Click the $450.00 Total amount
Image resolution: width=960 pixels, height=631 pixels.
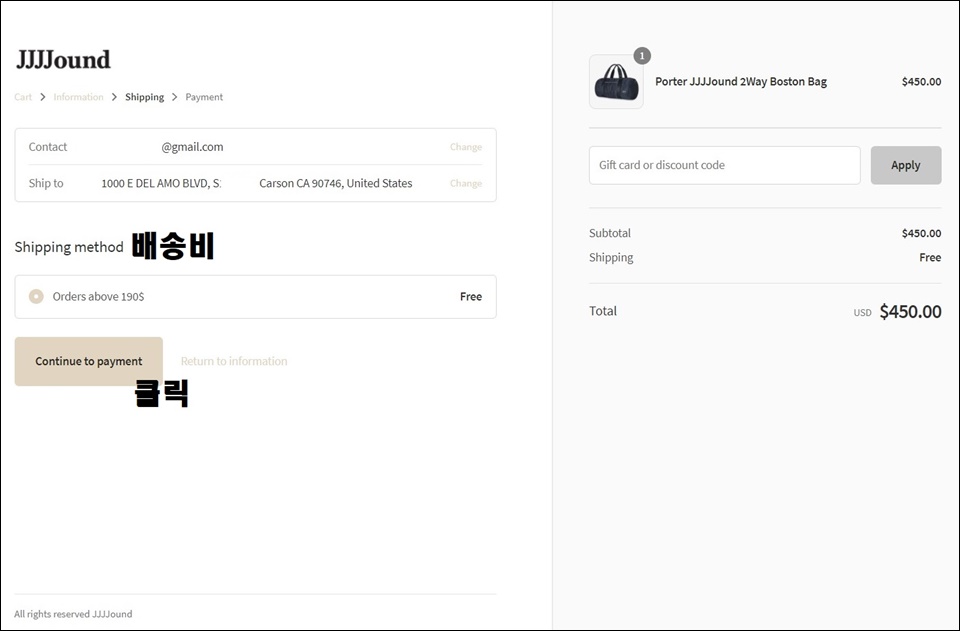[910, 312]
